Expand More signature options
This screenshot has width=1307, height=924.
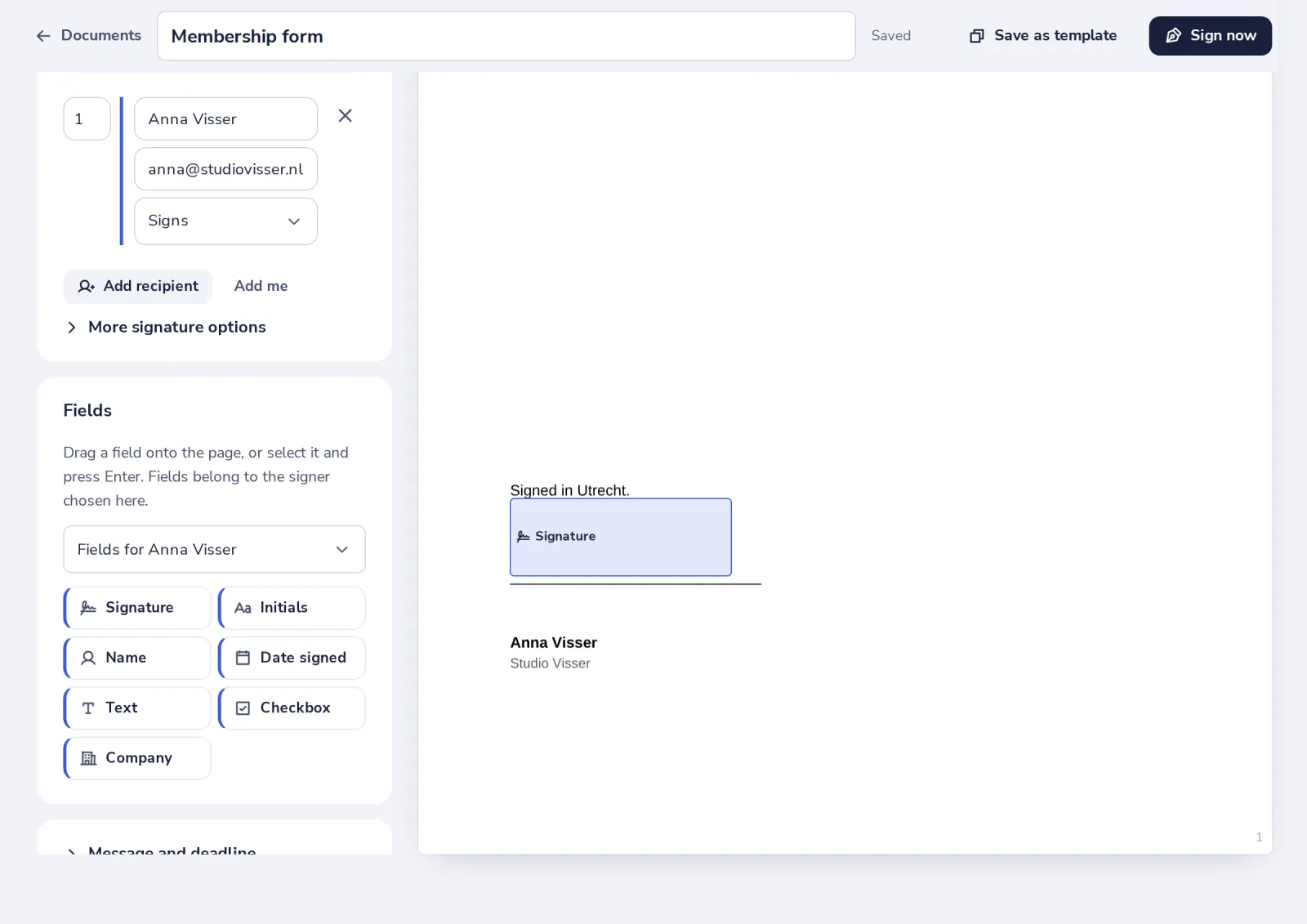165,327
